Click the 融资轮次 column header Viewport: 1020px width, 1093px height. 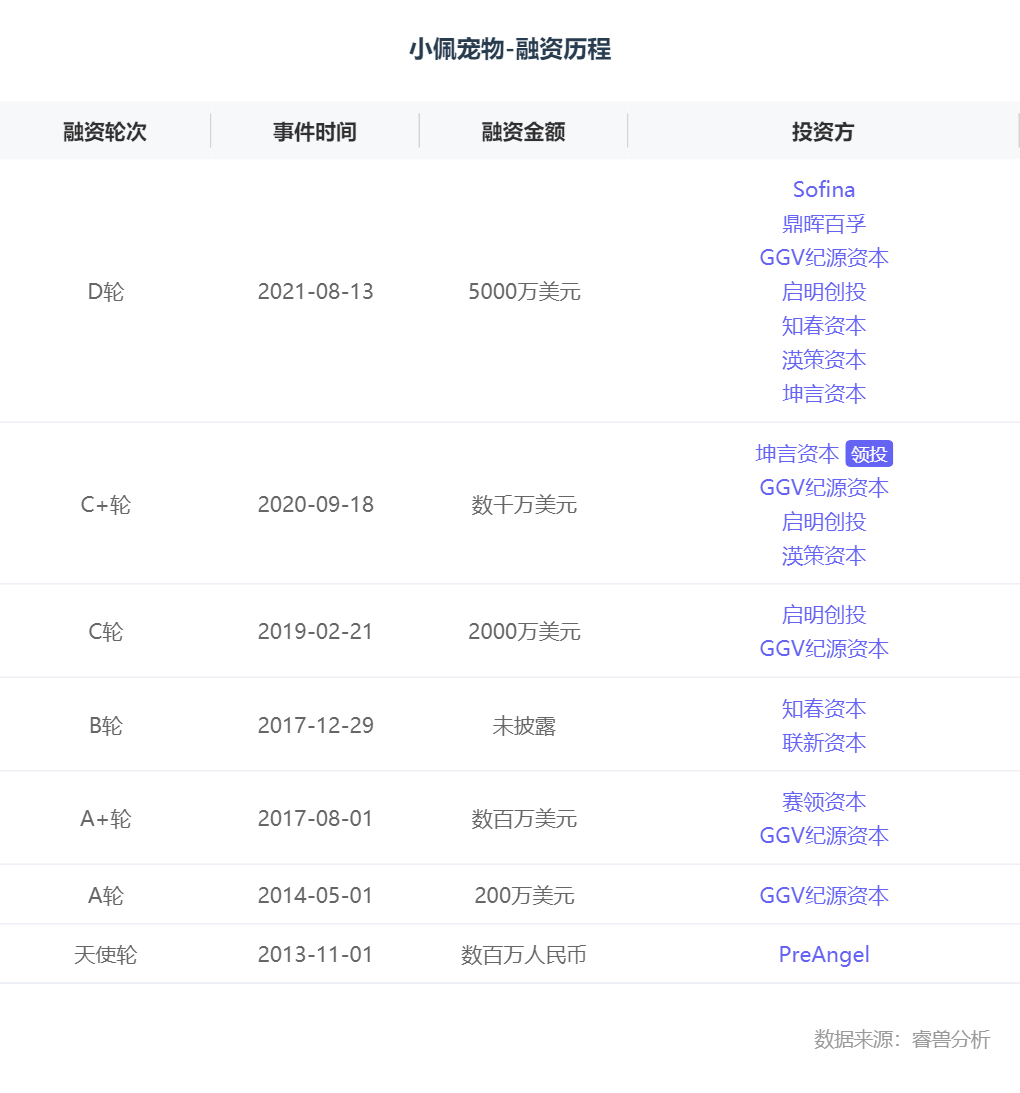tap(105, 132)
